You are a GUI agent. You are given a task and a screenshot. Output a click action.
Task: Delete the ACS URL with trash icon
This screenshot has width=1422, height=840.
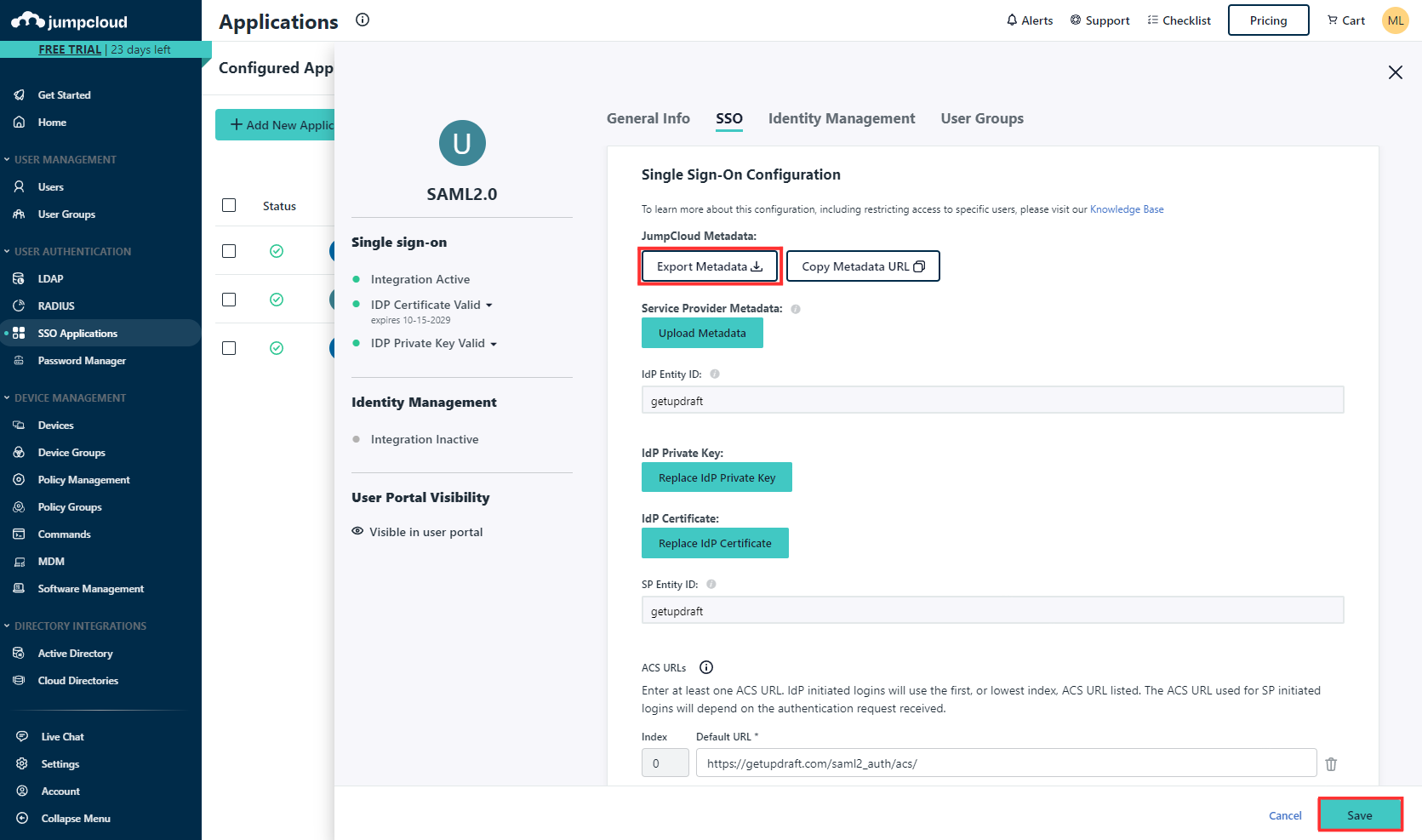click(x=1331, y=764)
